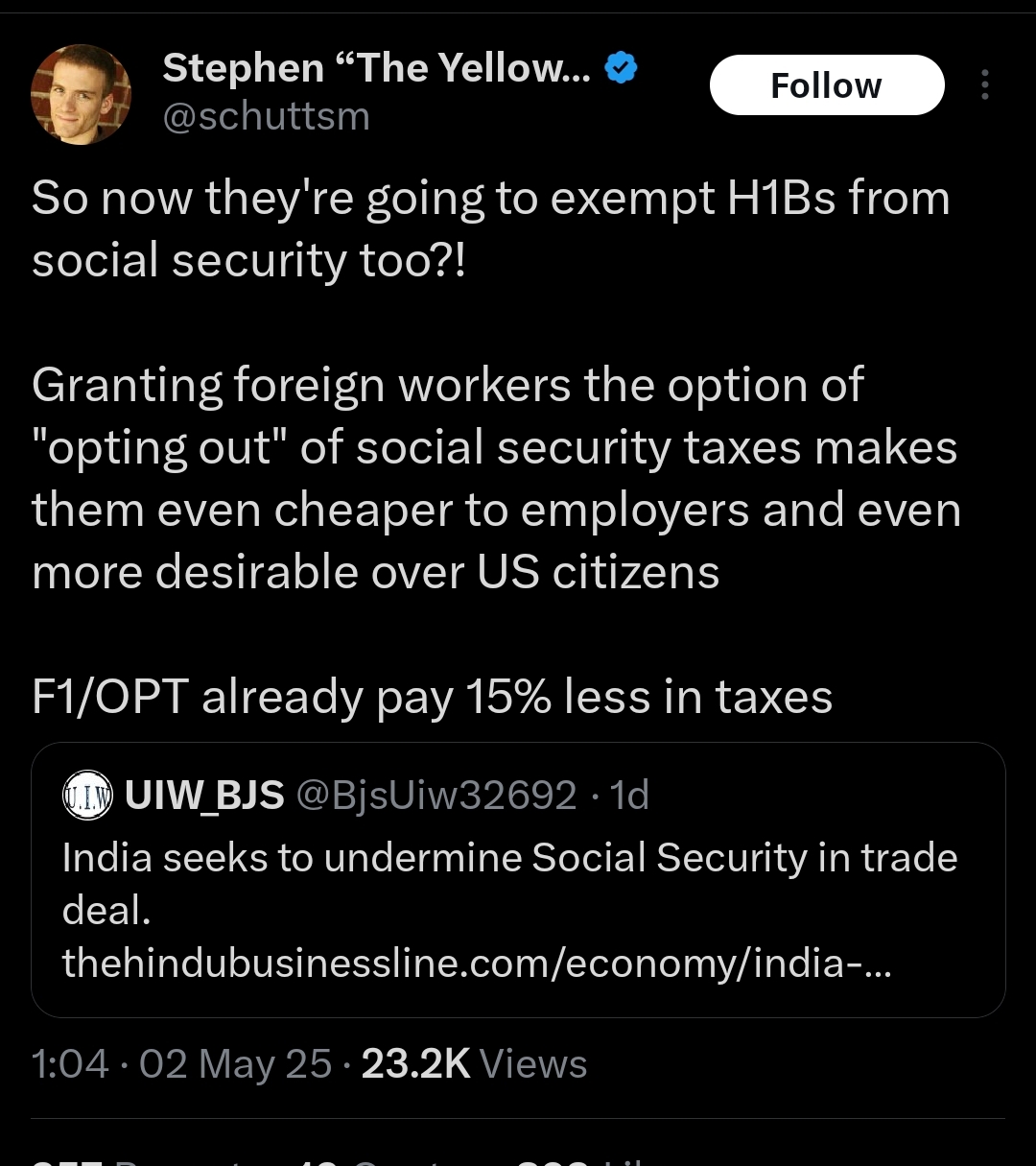The width and height of the screenshot is (1036, 1166).
Task: Tap the UIW_BJS round logo avatar
Action: (x=87, y=796)
